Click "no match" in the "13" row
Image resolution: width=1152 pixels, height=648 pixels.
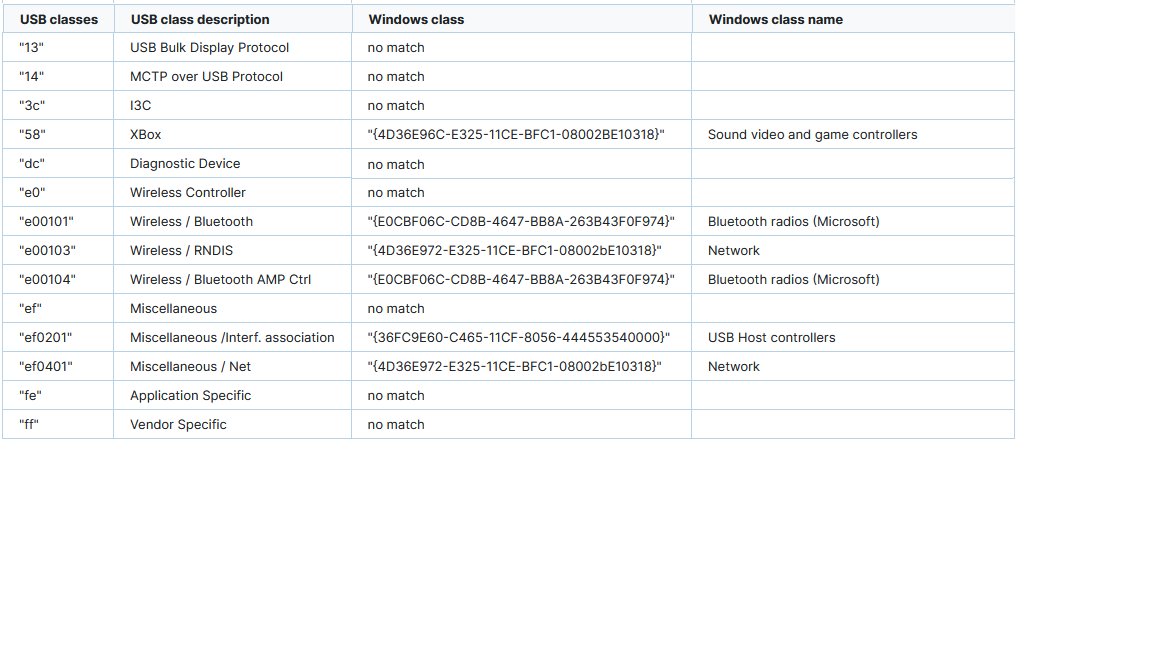pyautogui.click(x=396, y=48)
